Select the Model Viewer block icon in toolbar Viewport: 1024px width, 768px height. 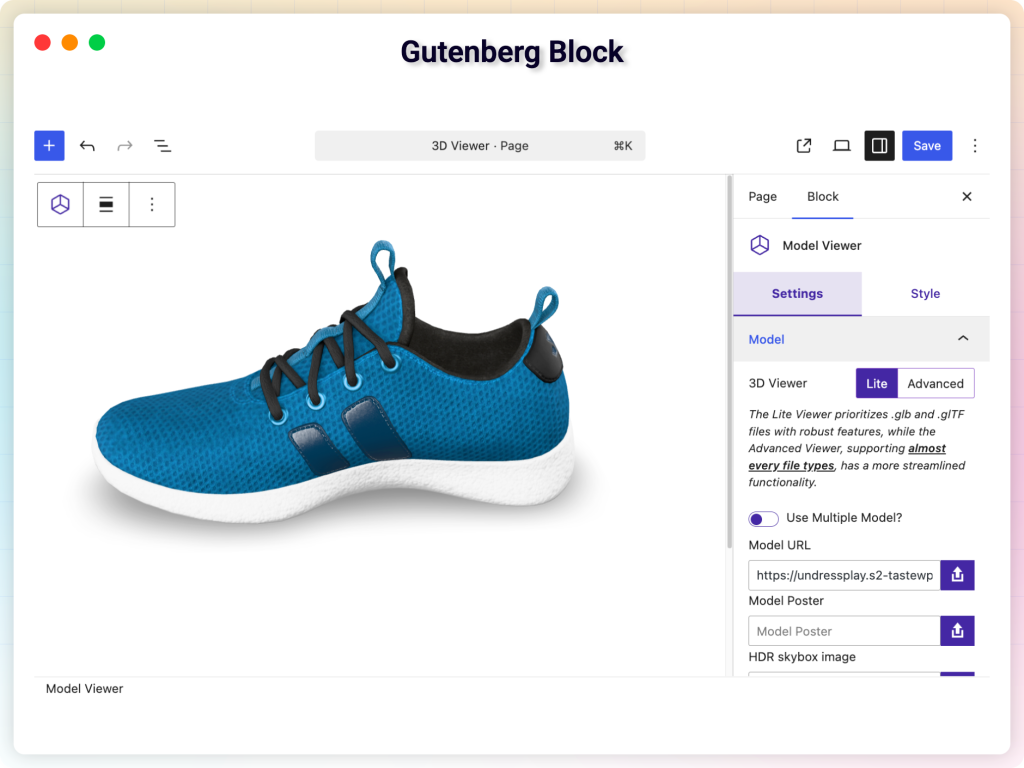pyautogui.click(x=60, y=204)
